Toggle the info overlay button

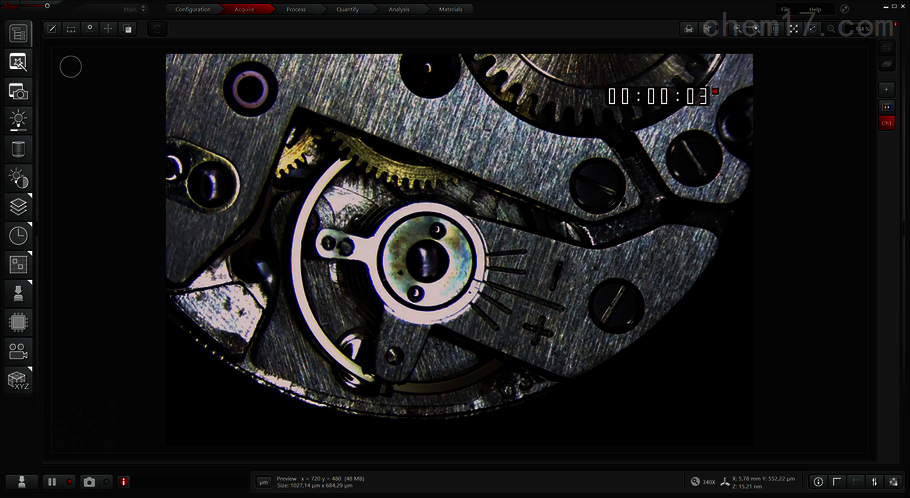(818, 482)
